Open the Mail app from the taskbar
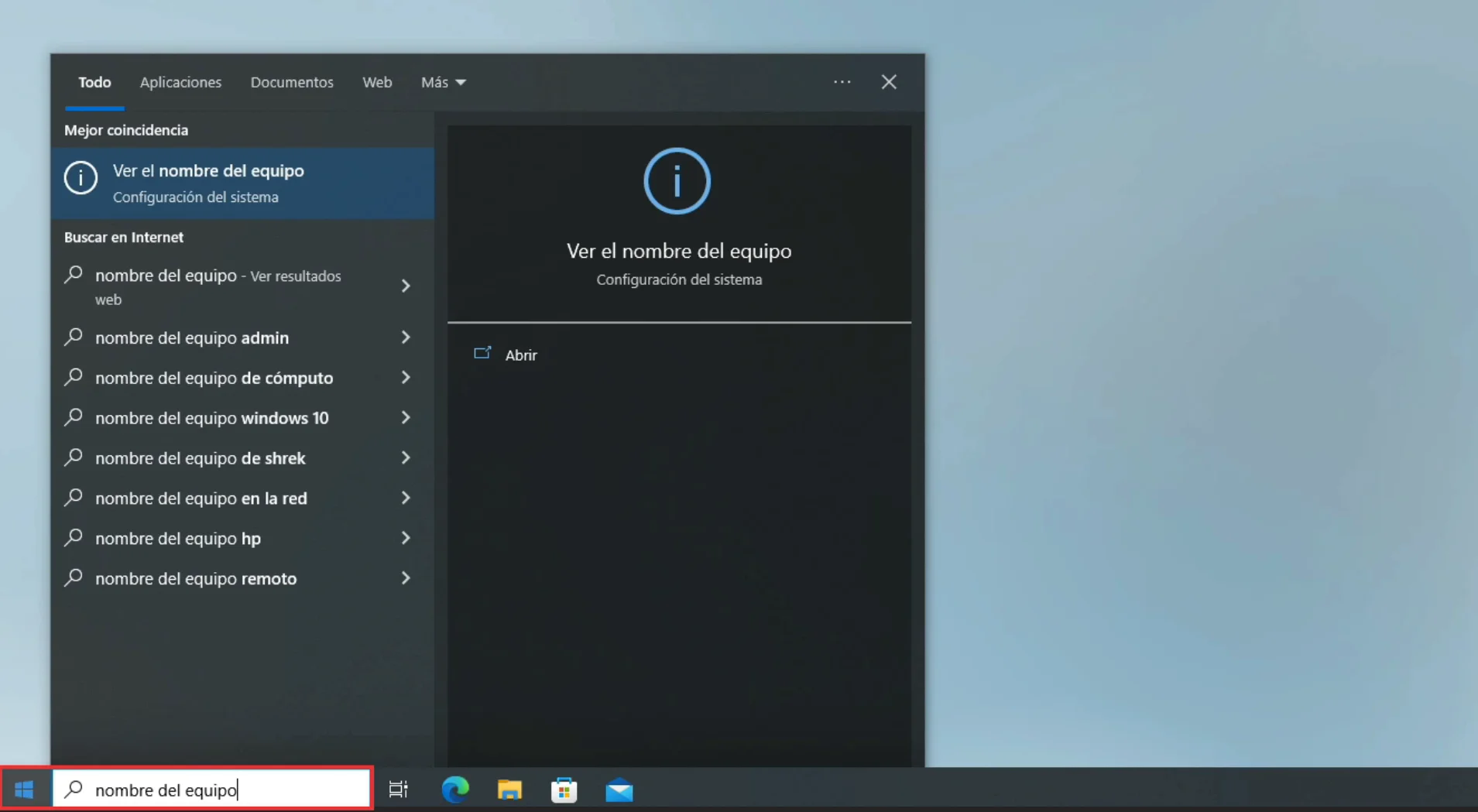Image resolution: width=1478 pixels, height=812 pixels. tap(619, 790)
